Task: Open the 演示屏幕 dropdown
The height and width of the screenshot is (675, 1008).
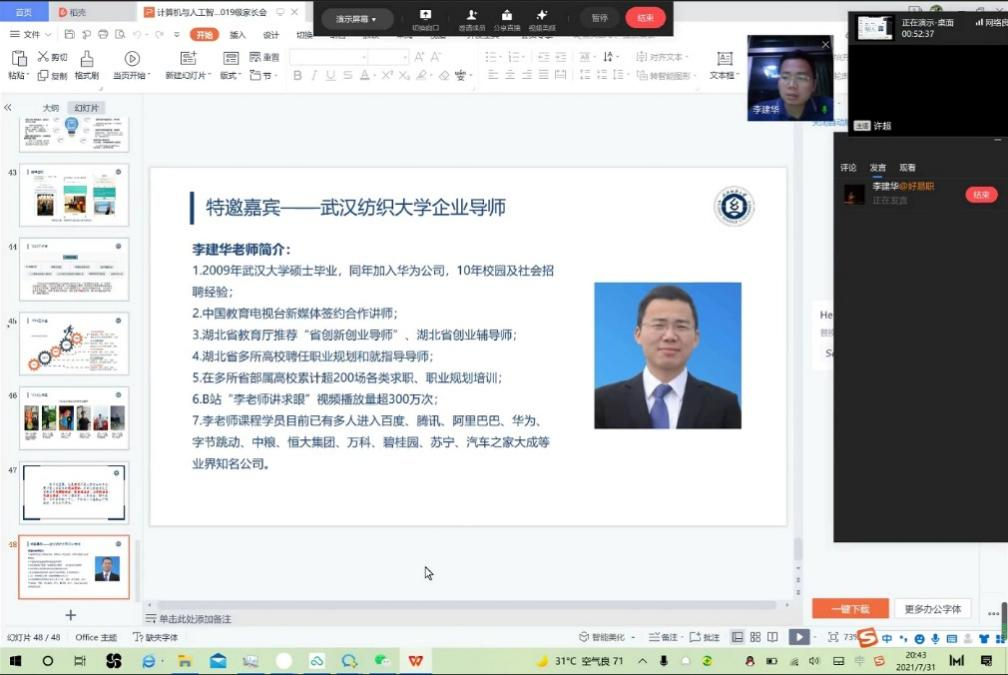Action: tap(356, 19)
